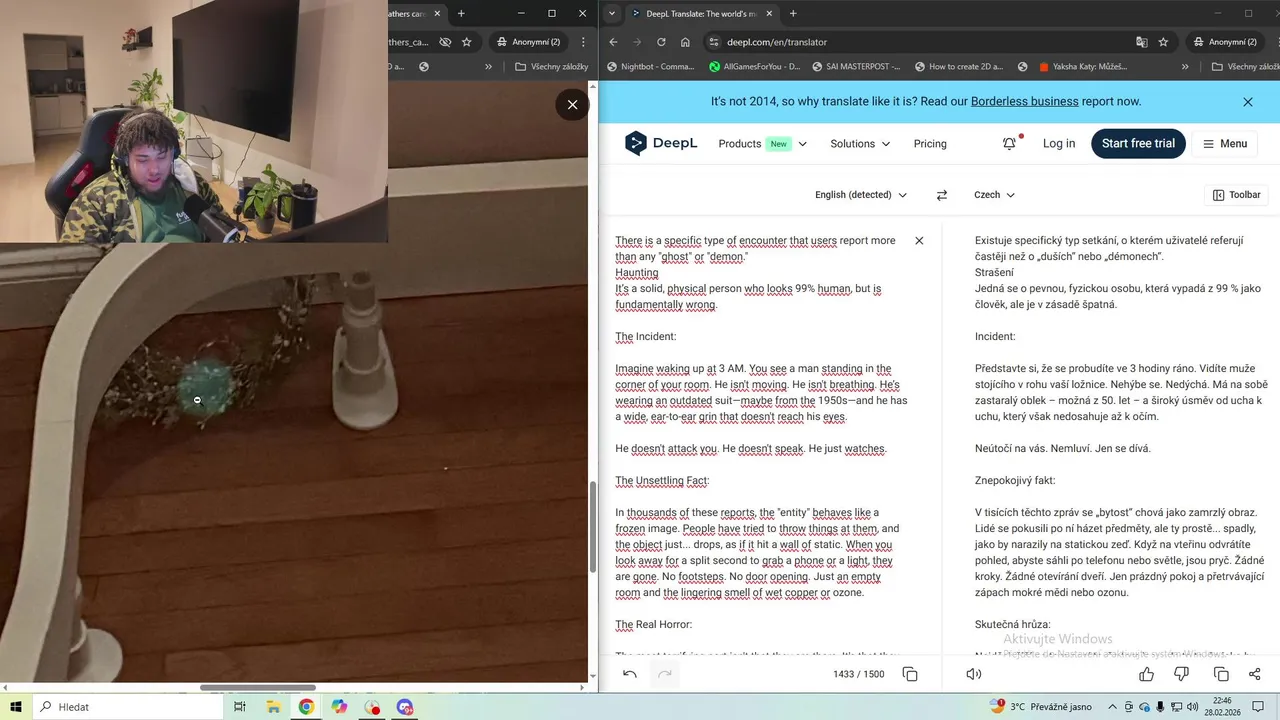This screenshot has width=1280, height=720.
Task: Open Task View on taskbar
Action: [x=240, y=707]
